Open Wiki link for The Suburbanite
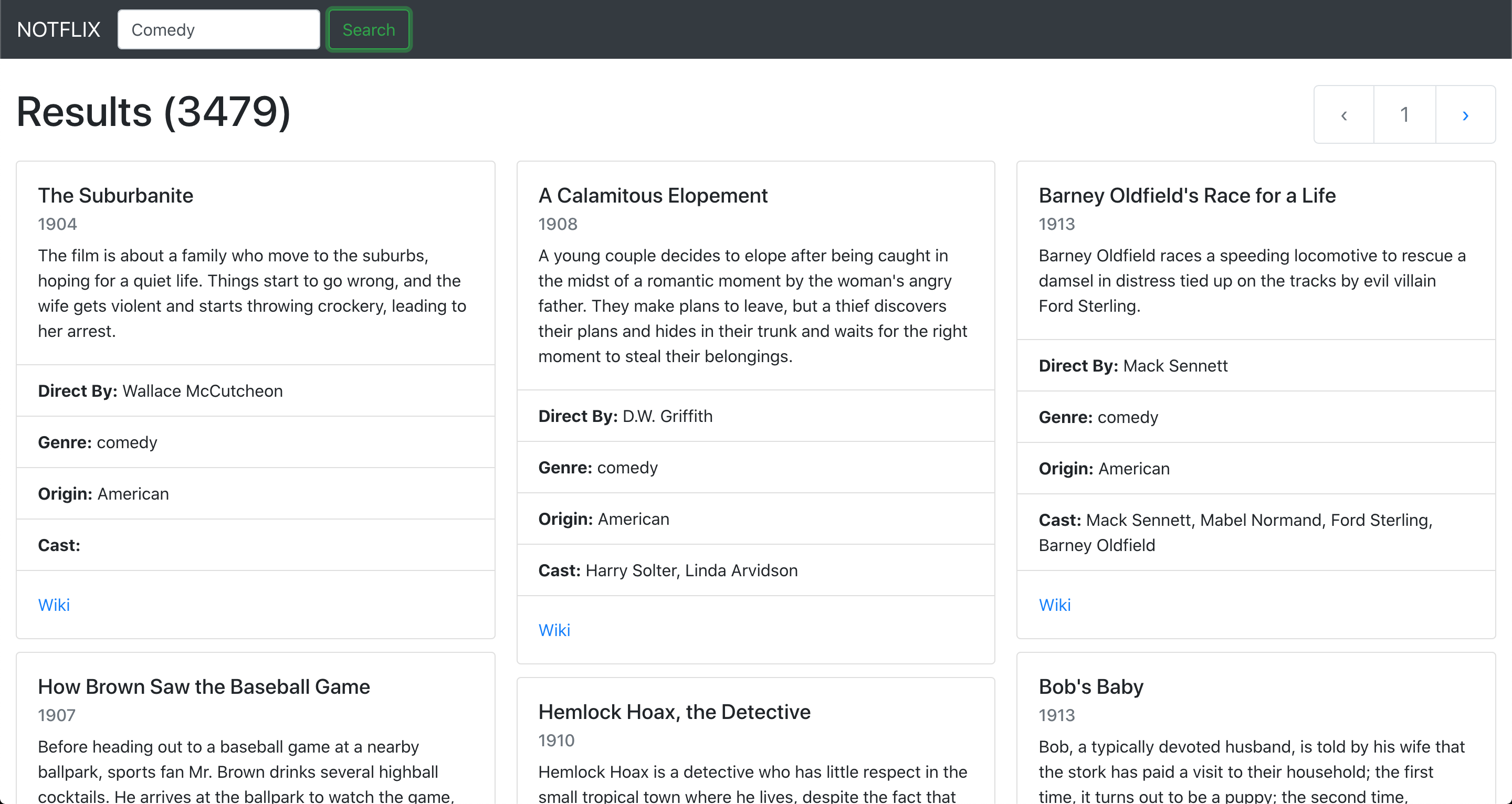Viewport: 1512px width, 804px height. [x=54, y=605]
